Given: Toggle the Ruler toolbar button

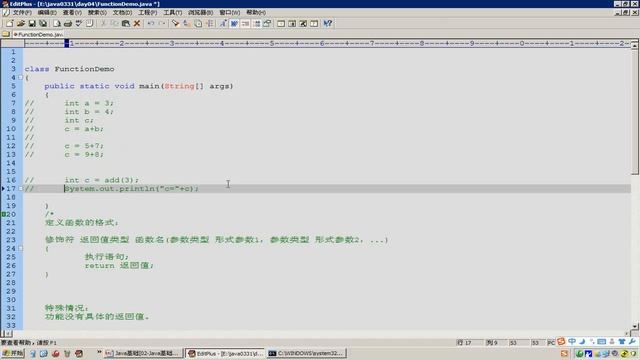Looking at the screenshot, I should tap(245, 24).
